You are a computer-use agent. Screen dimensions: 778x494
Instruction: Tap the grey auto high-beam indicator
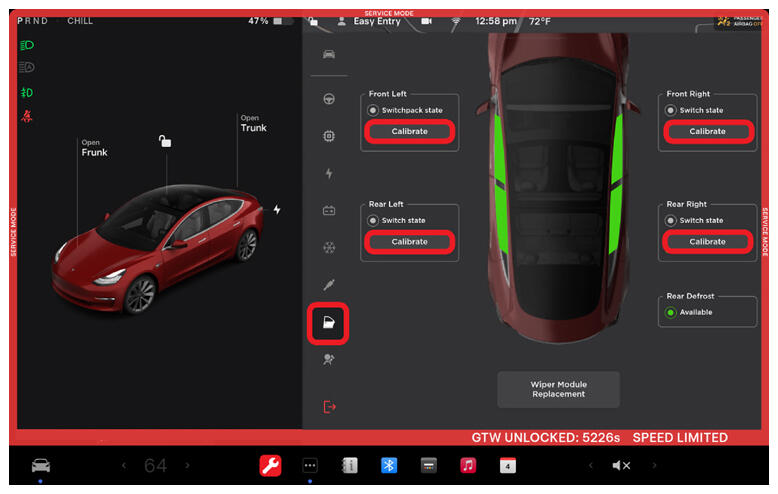click(x=27, y=67)
